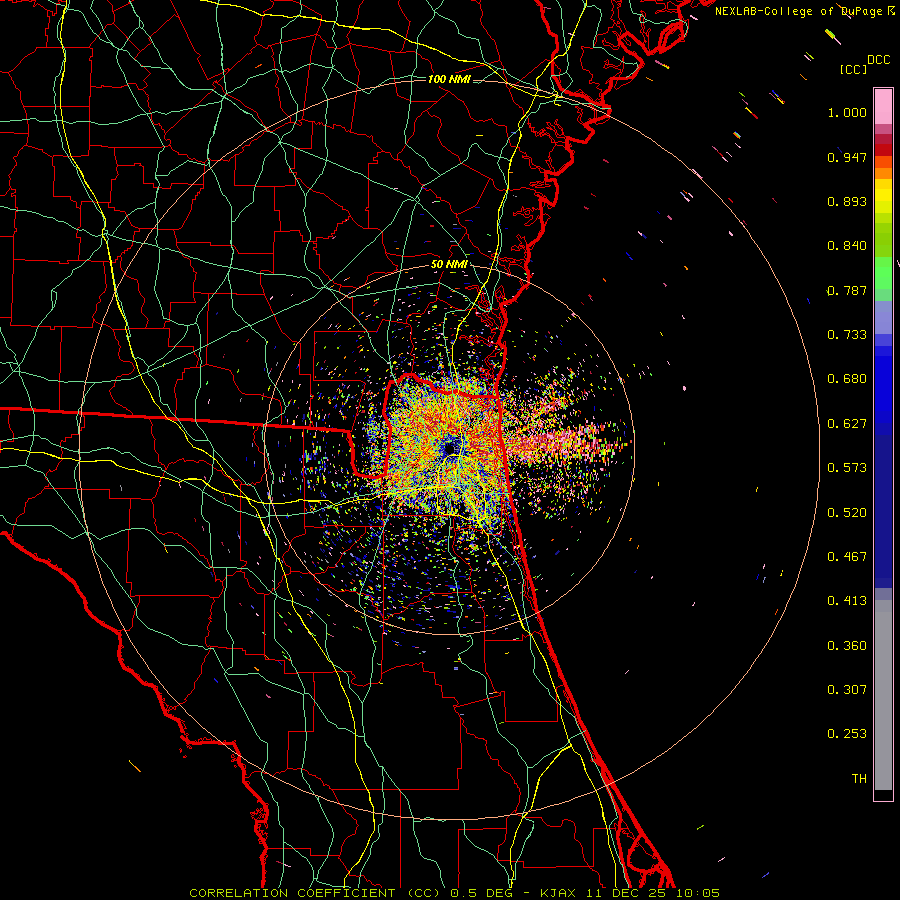
Task: Pick the pink swatch beside 1.000
Action: (x=883, y=107)
